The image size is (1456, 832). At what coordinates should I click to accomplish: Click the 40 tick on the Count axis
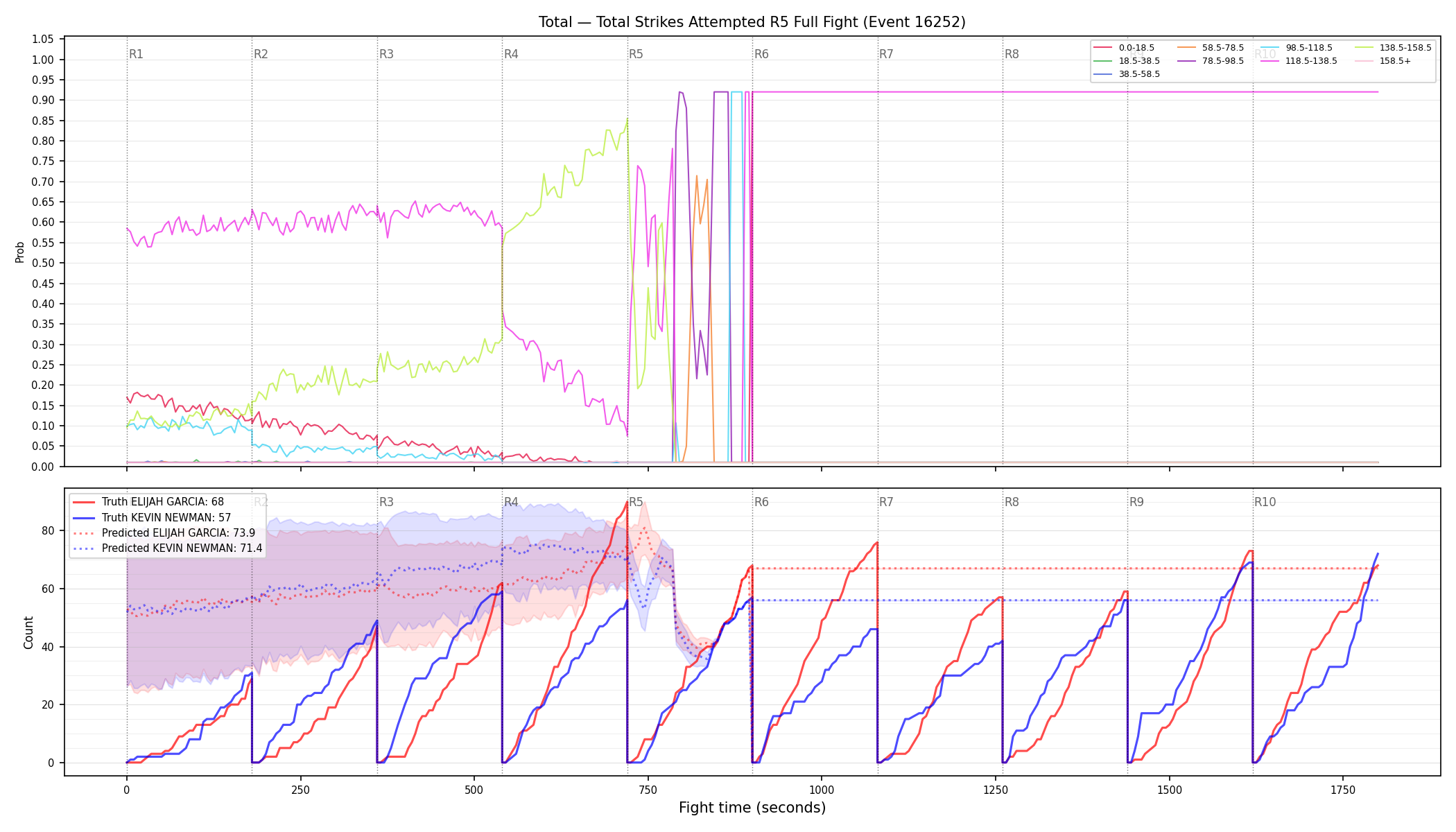48,648
